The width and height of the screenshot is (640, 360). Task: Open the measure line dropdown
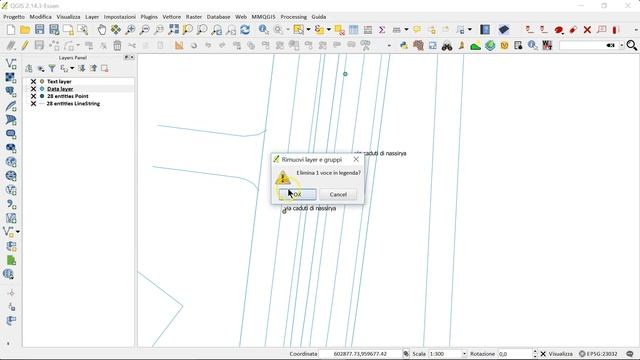406,29
